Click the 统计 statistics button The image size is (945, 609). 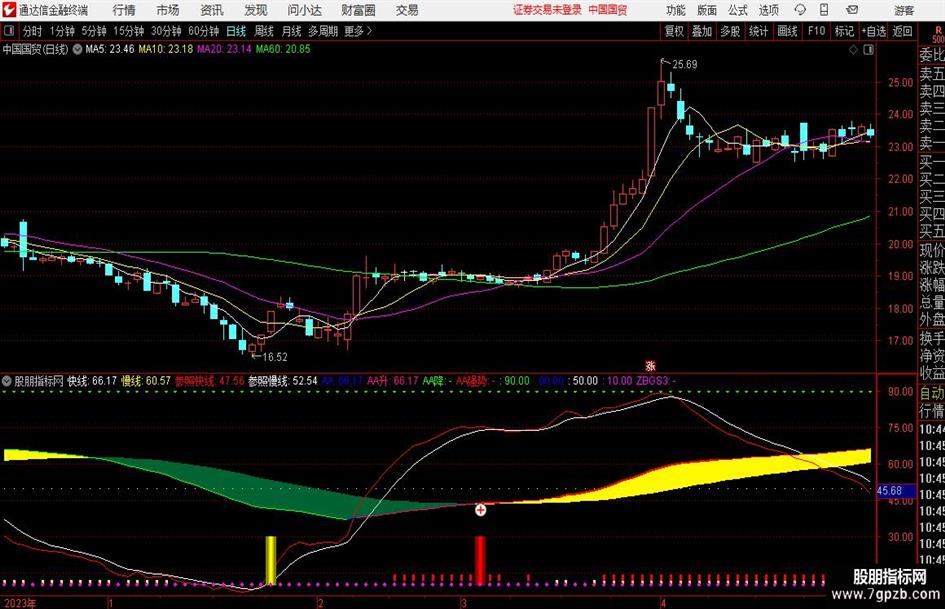(758, 31)
